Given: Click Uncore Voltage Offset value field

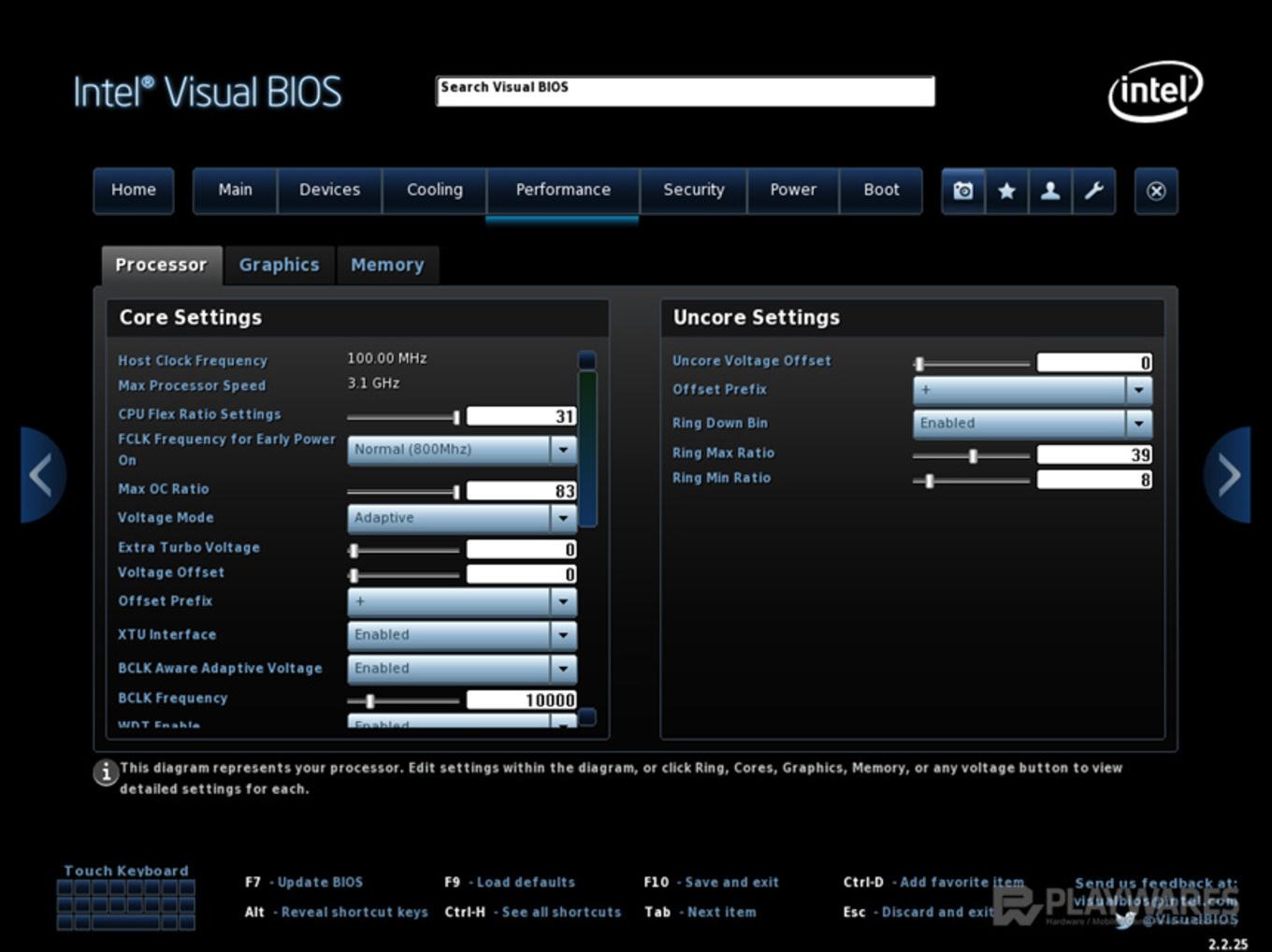Looking at the screenshot, I should [1095, 363].
